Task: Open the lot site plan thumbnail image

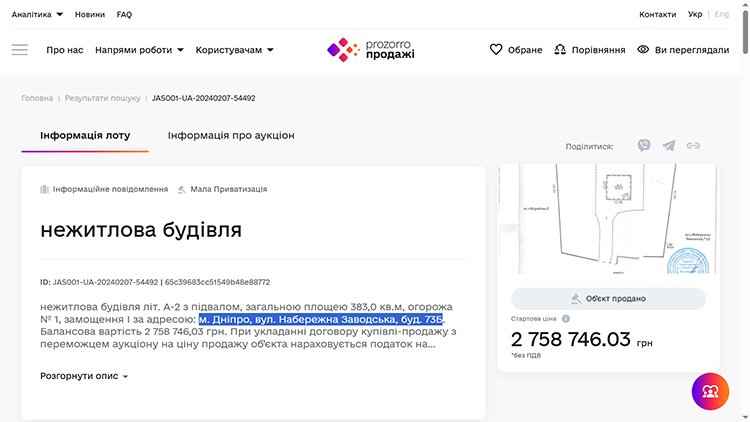Action: tap(608, 219)
